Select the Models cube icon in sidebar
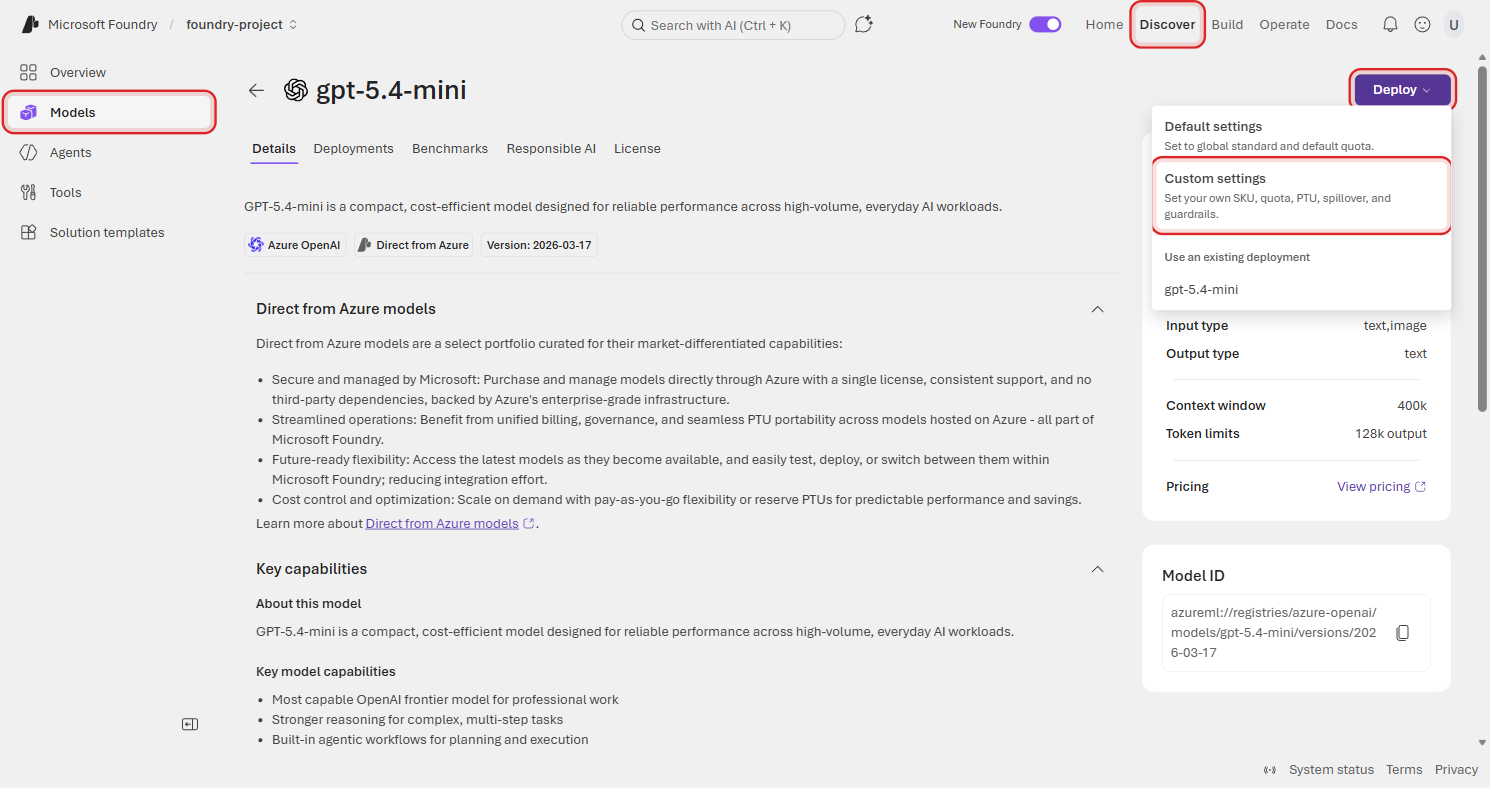 [x=28, y=113]
